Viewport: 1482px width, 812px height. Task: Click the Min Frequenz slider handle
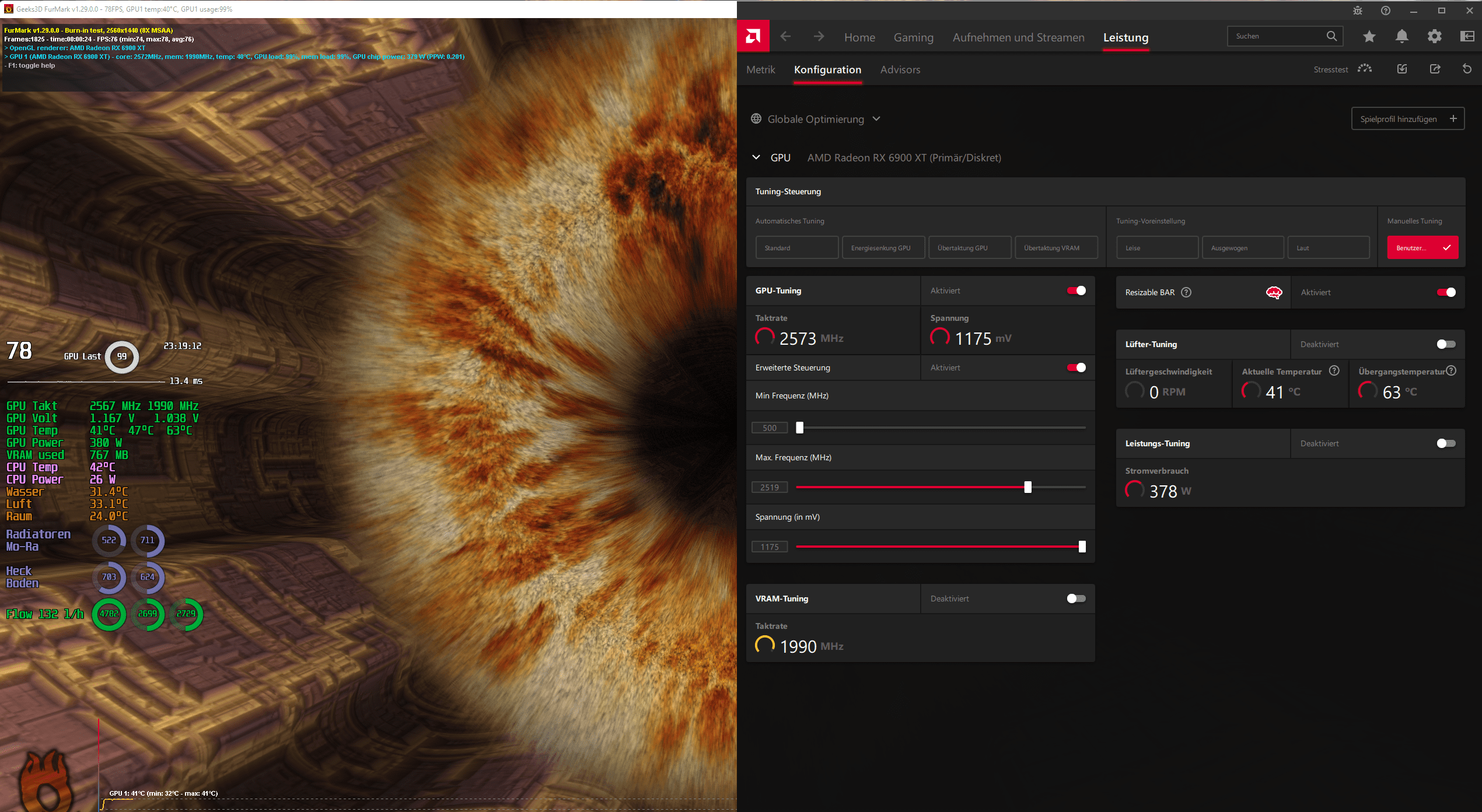[799, 428]
